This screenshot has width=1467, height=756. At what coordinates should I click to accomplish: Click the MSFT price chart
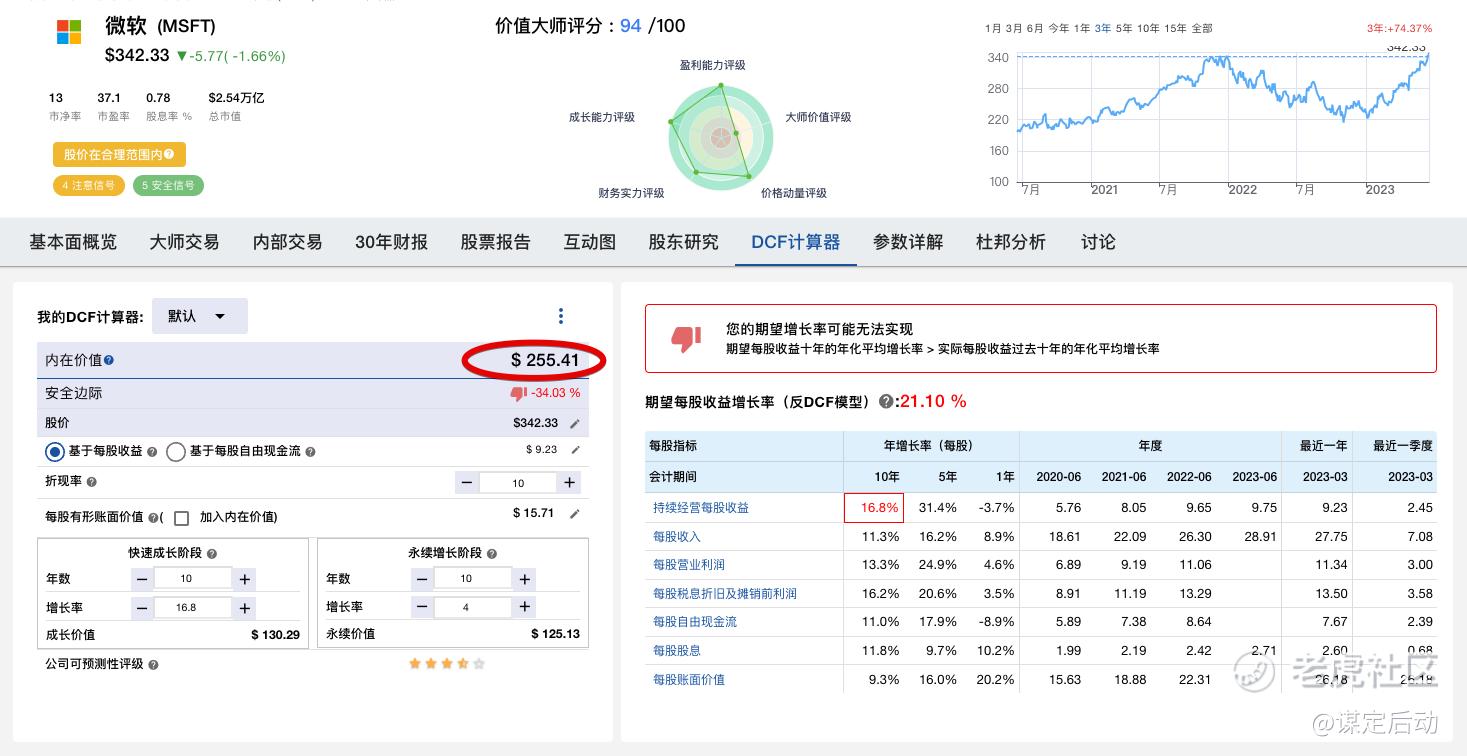coord(1223,120)
